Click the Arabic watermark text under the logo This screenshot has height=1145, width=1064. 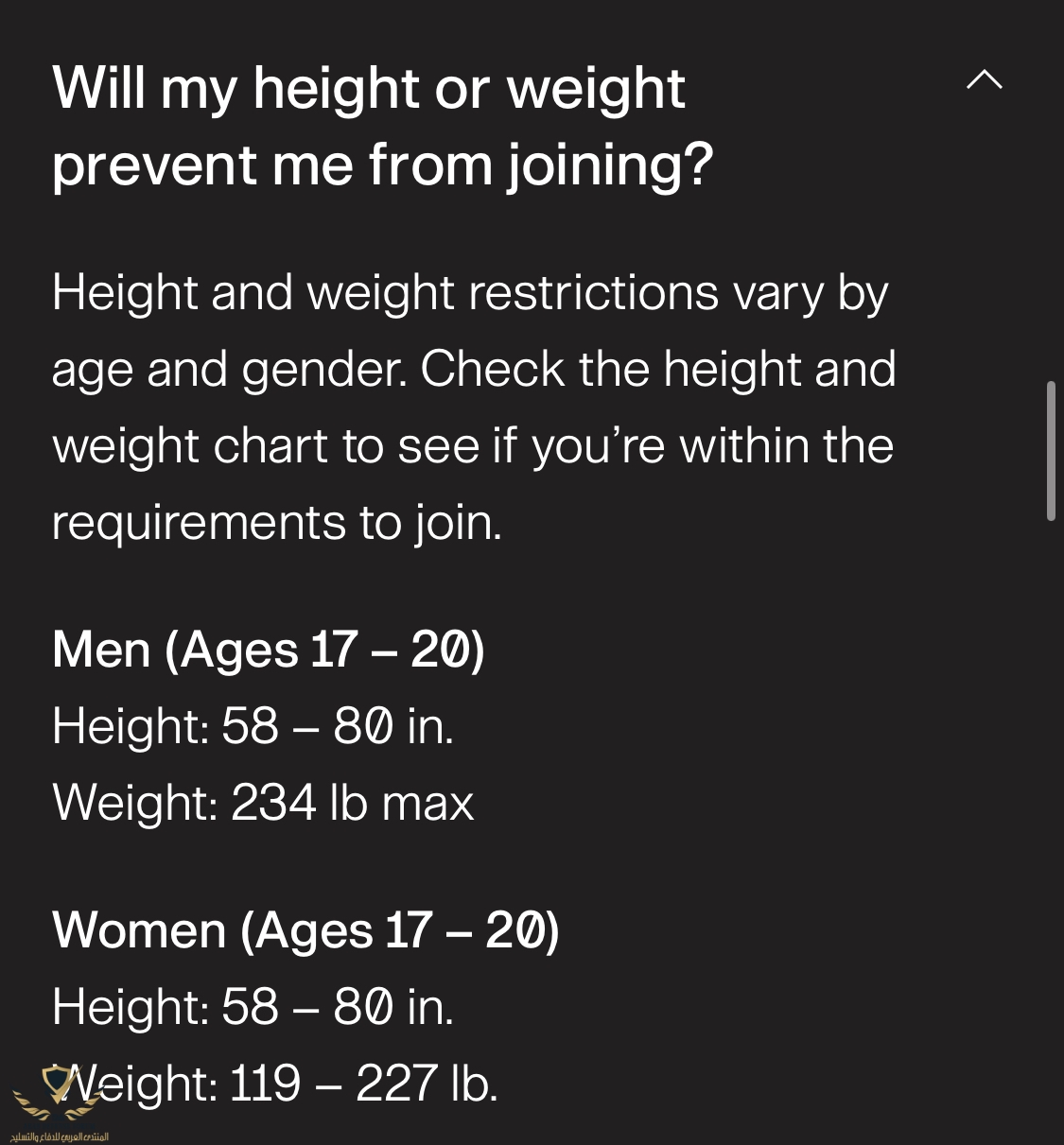(59, 1136)
